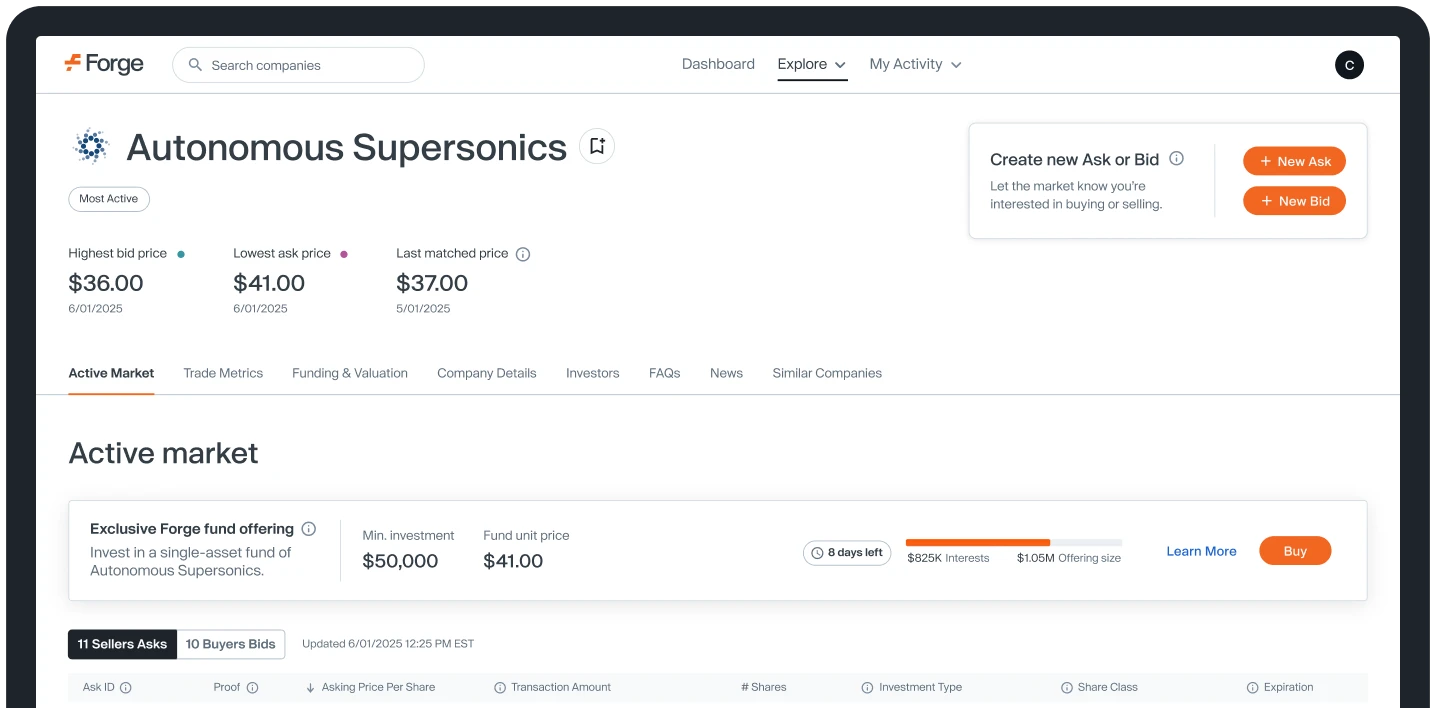Open the Trade Metrics tab
This screenshot has height=708, width=1436.
[x=223, y=373]
